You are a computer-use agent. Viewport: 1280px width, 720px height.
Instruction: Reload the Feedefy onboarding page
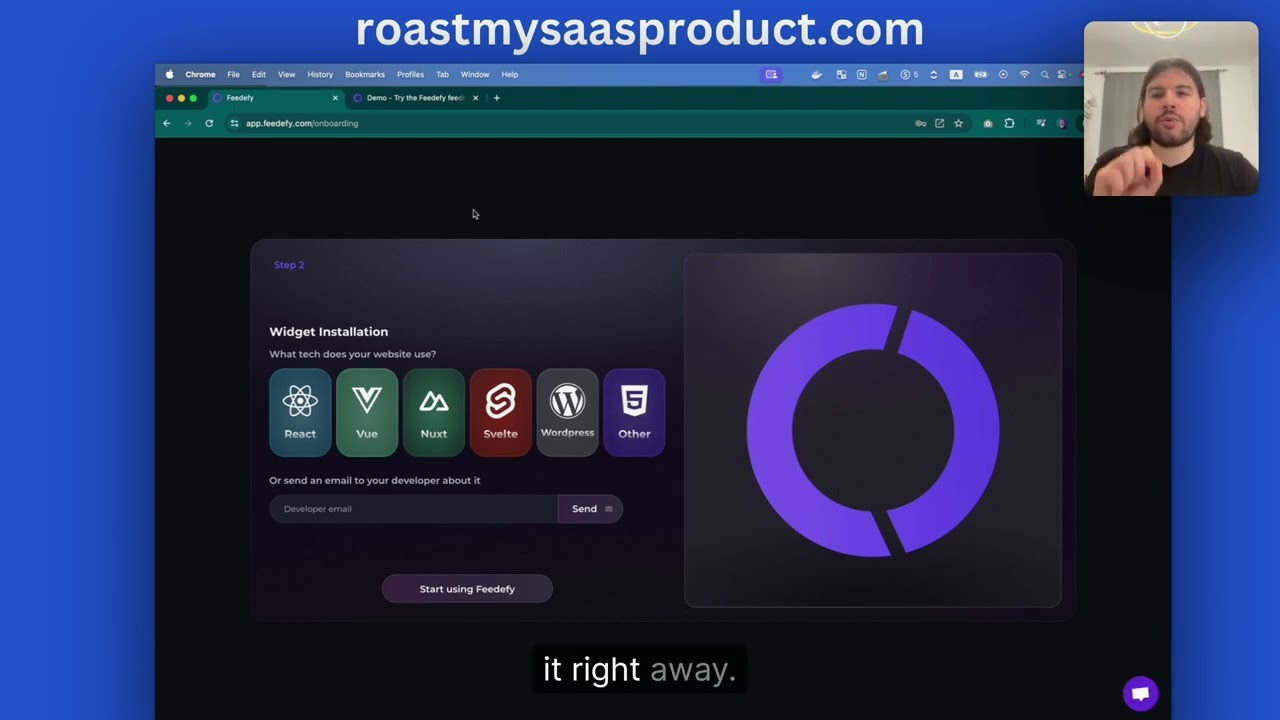209,123
